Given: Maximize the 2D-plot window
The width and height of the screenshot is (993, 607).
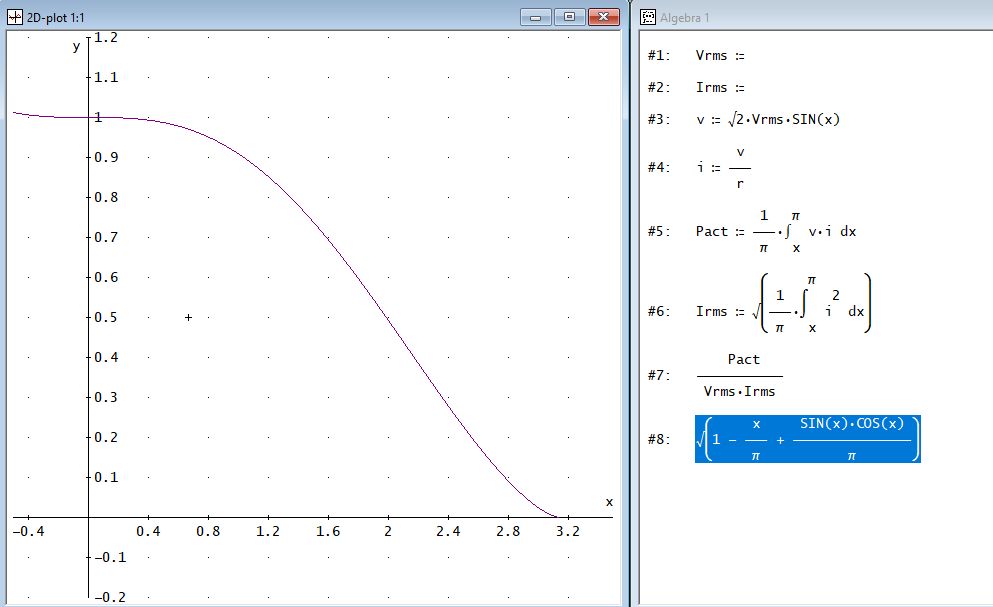Looking at the screenshot, I should point(569,17).
